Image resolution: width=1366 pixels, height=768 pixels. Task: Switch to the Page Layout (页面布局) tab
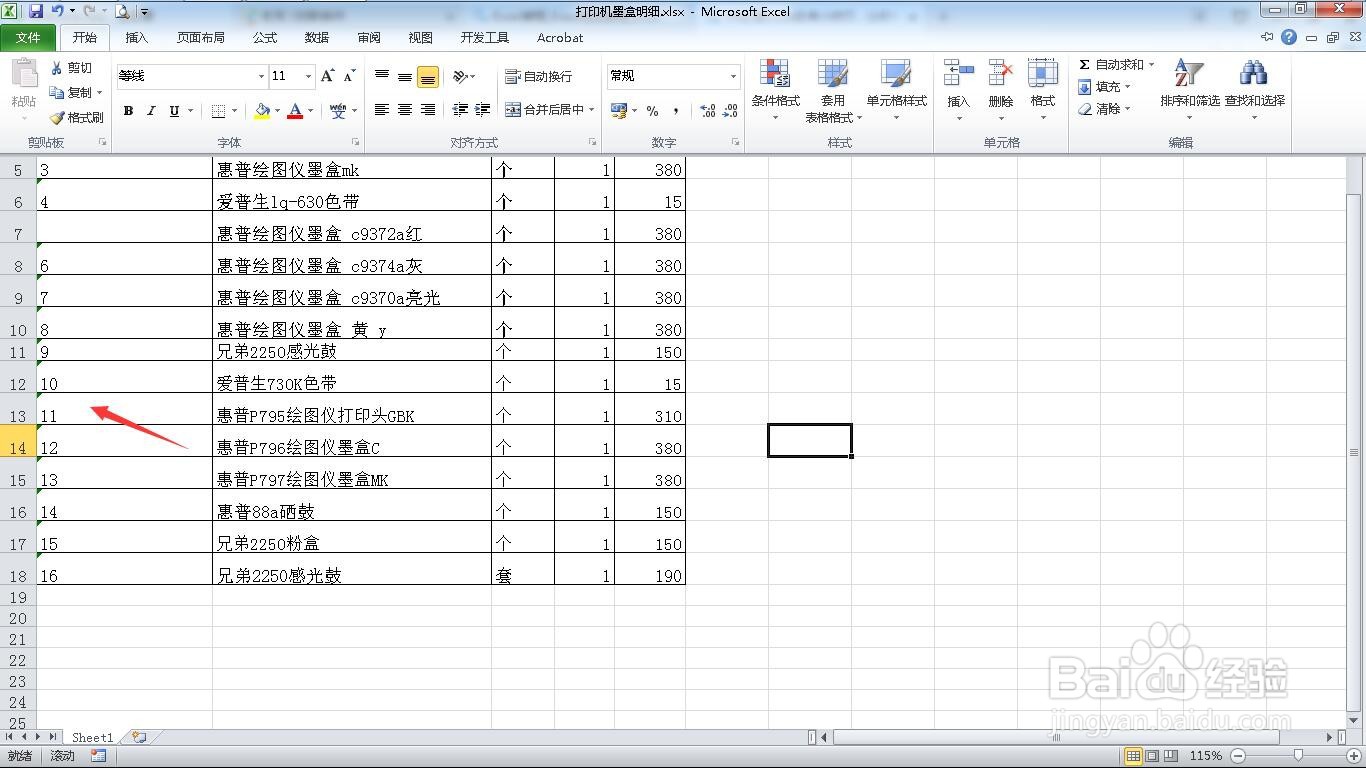coord(201,38)
